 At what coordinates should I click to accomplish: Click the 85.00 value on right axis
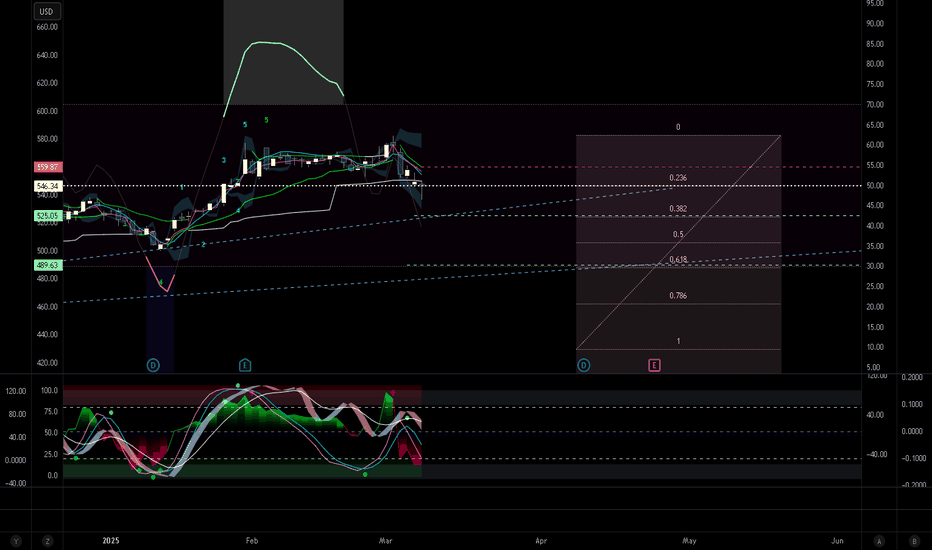pyautogui.click(x=875, y=44)
